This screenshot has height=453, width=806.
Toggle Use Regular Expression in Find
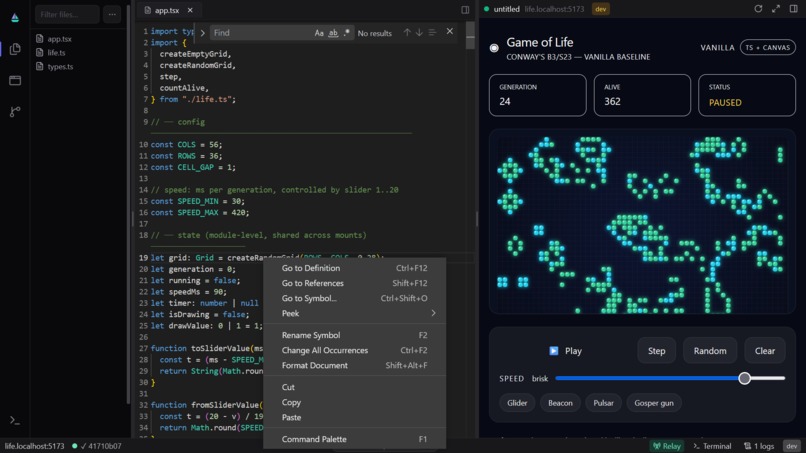click(x=347, y=33)
